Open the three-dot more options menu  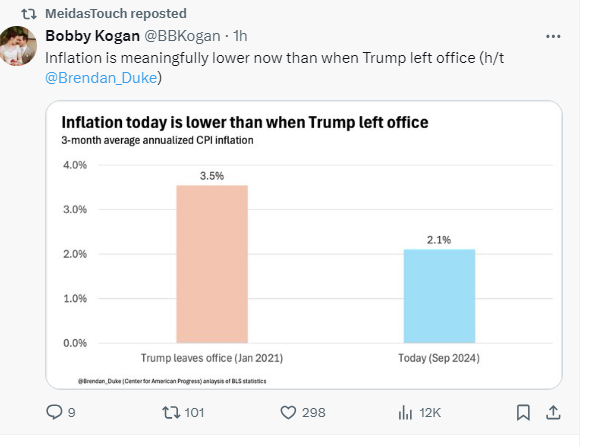tap(553, 37)
